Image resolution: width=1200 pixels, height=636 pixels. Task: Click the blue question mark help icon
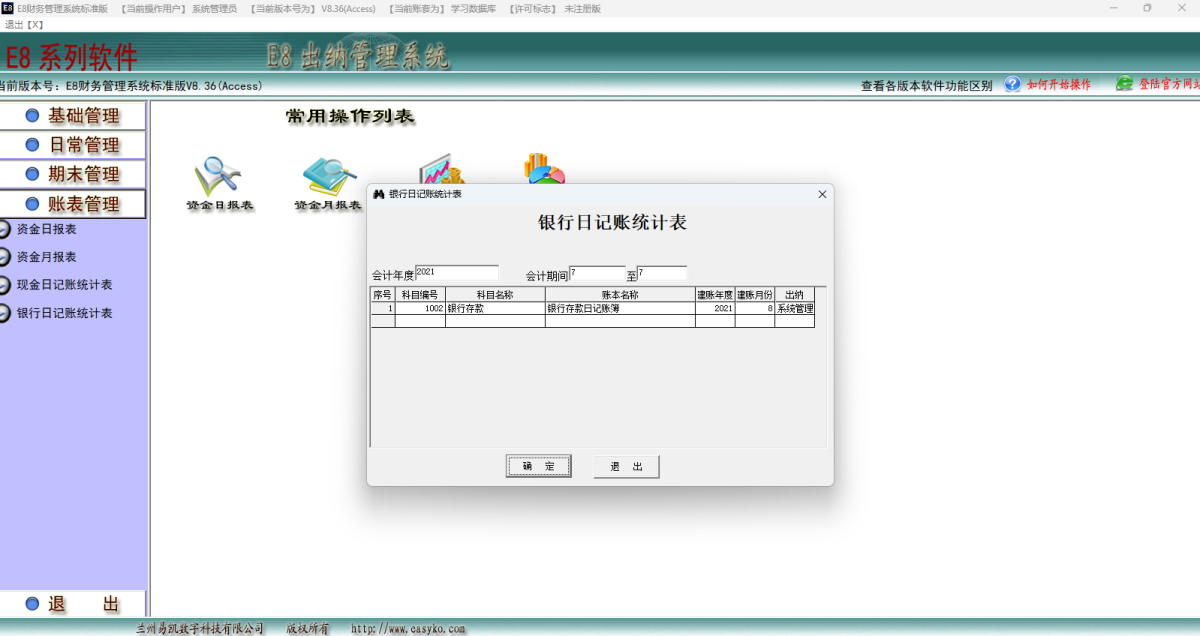[1009, 84]
